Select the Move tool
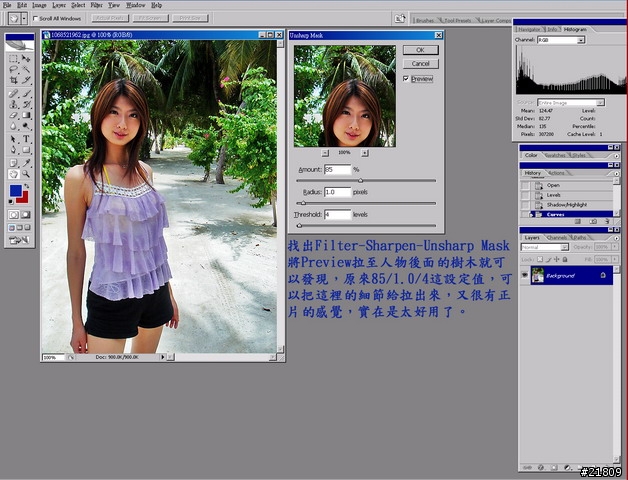The height and width of the screenshot is (480, 628). 26,59
